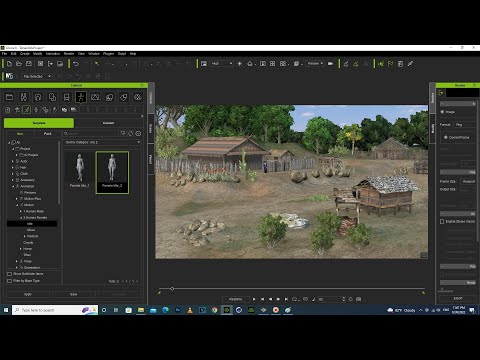Open the Animation menu
This screenshot has width=480, height=360.
click(53, 54)
